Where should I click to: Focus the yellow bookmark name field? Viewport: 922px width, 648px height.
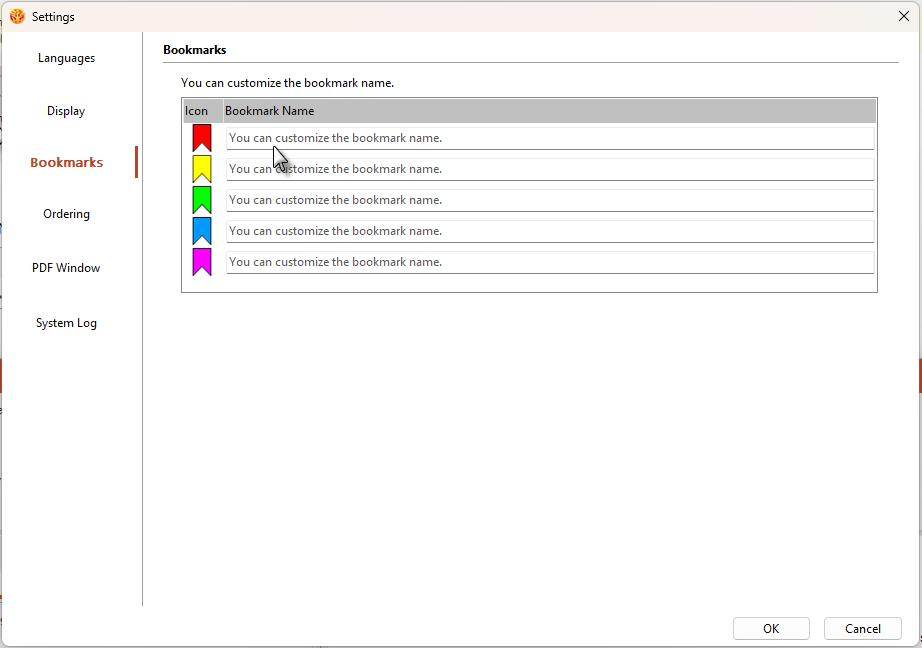coord(550,169)
